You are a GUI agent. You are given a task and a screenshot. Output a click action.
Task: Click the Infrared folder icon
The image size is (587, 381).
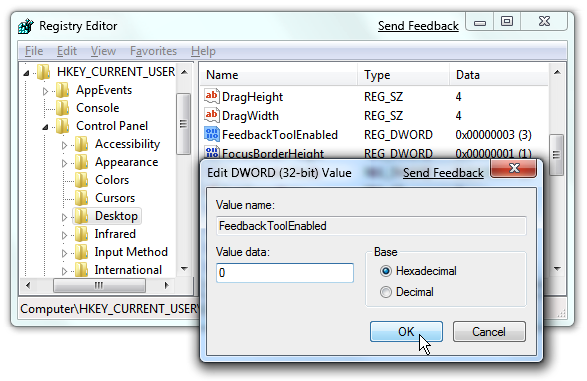81,234
